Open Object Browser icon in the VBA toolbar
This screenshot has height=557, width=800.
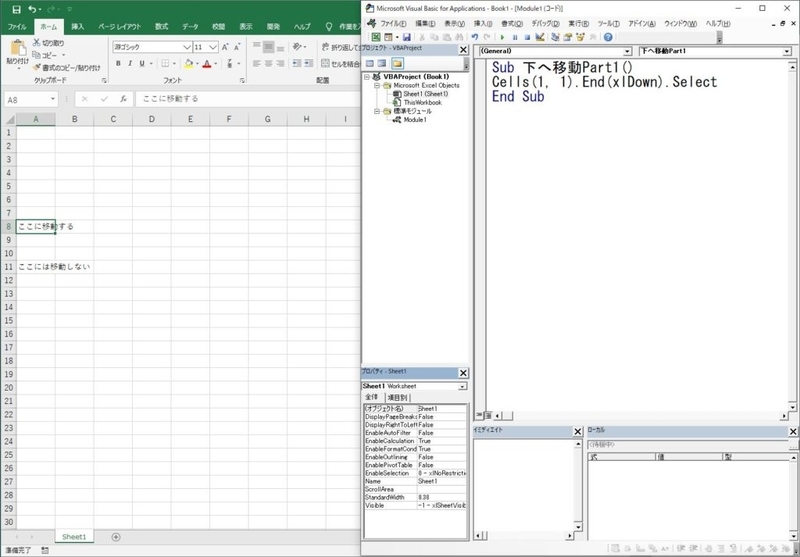tap(580, 37)
